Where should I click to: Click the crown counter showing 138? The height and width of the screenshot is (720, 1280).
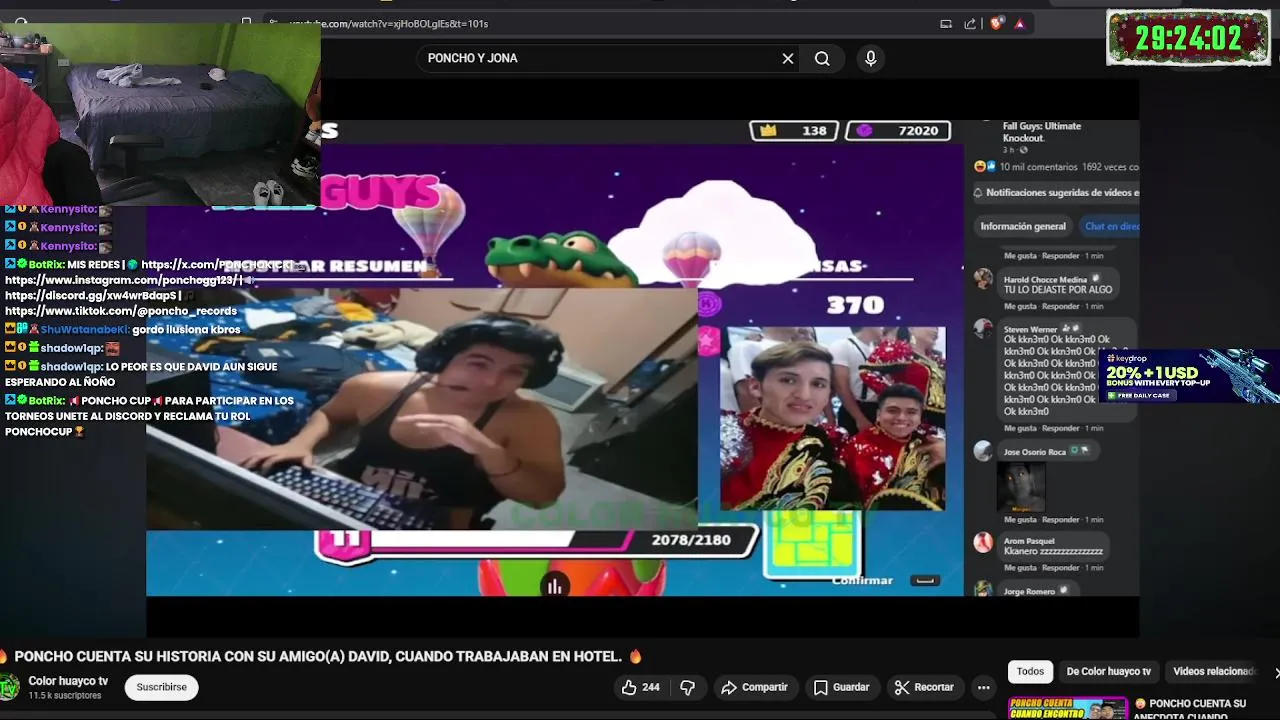[793, 131]
